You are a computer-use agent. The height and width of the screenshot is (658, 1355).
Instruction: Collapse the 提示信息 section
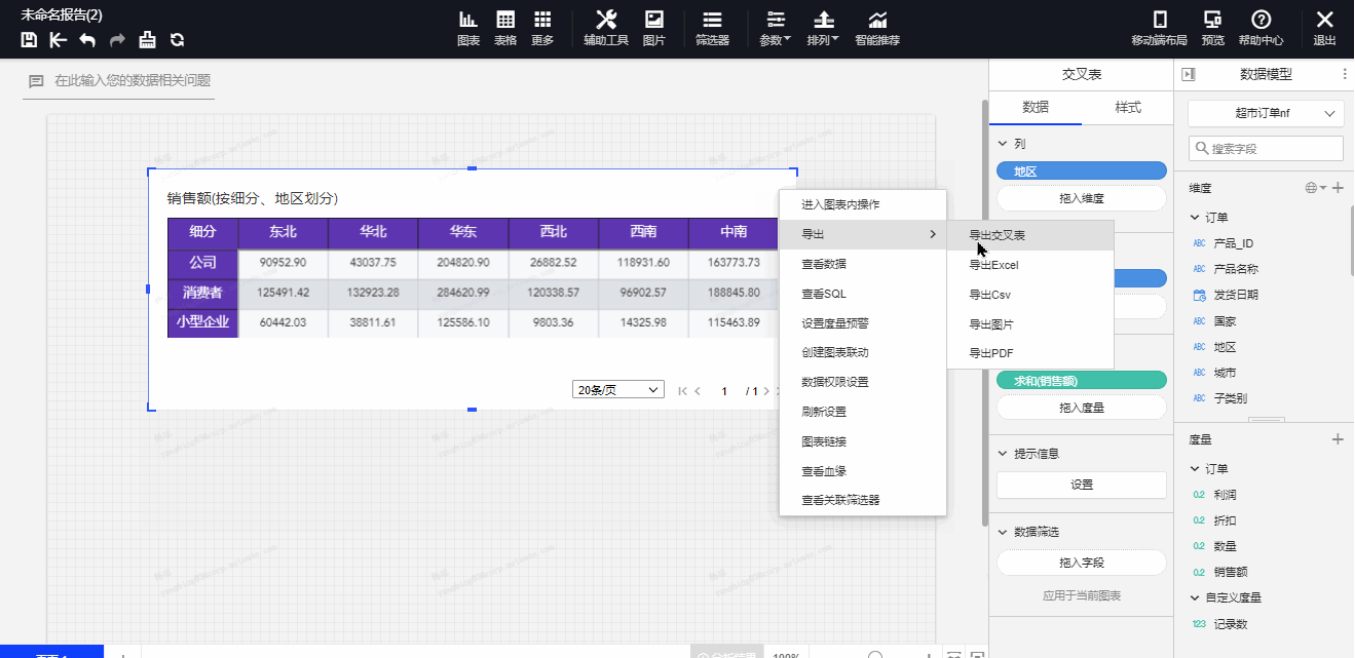tap(1003, 454)
